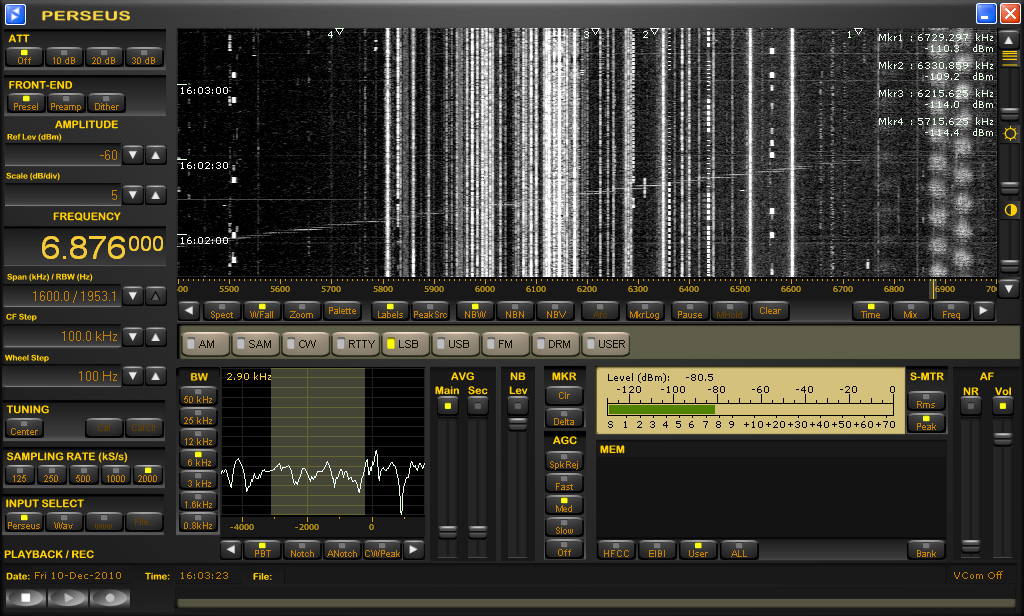Select USB demodulation mode
Screen dimensions: 1024x616
(x=455, y=344)
